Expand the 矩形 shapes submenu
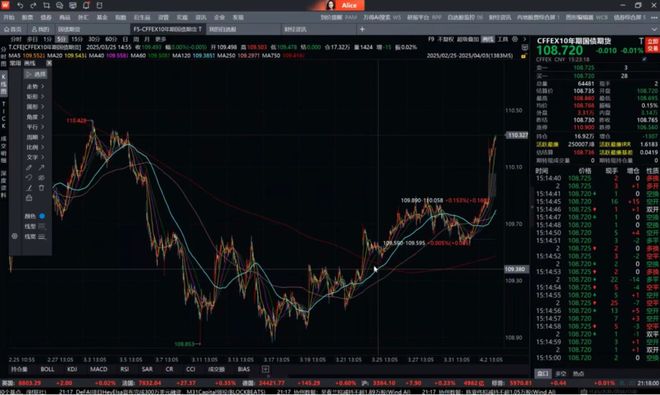This screenshot has height=395, width=660. pyautogui.click(x=35, y=96)
